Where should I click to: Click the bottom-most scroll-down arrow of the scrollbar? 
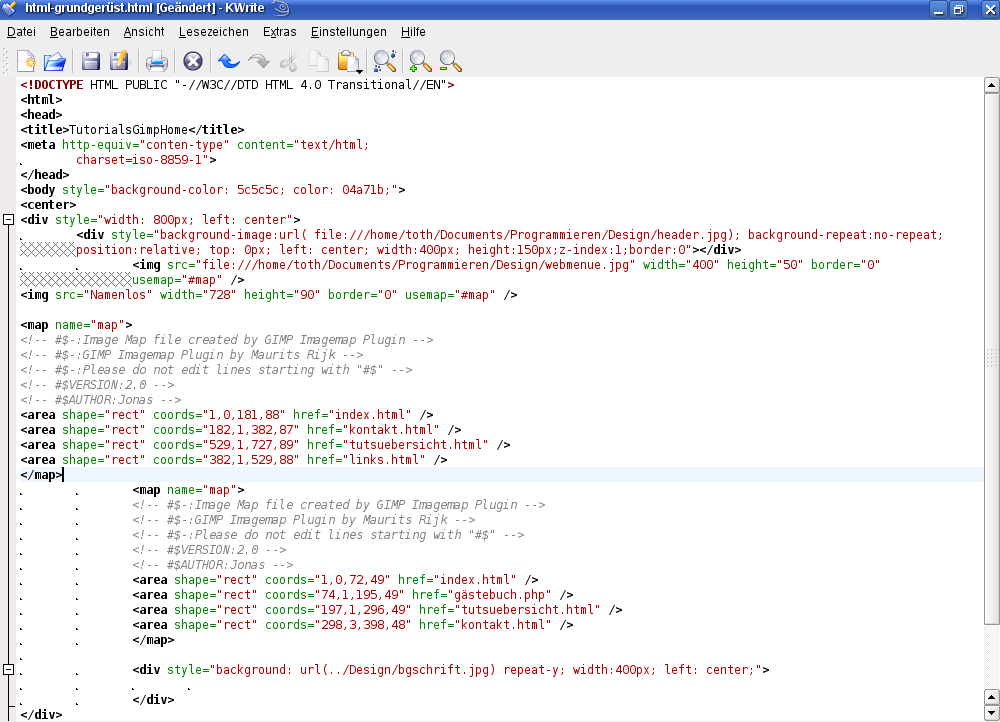click(x=992, y=713)
